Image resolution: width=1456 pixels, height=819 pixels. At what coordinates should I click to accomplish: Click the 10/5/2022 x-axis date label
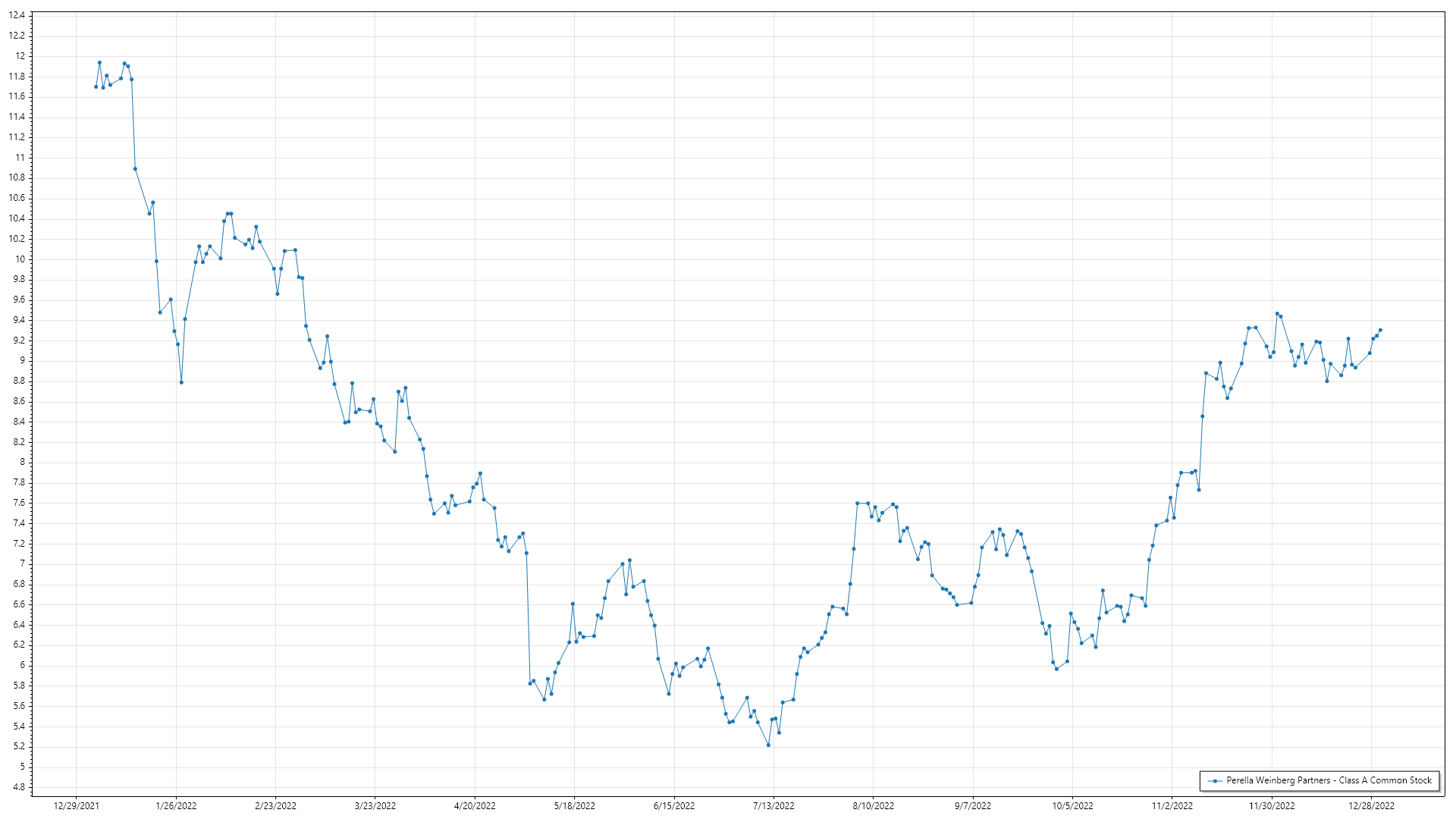[x=1072, y=806]
